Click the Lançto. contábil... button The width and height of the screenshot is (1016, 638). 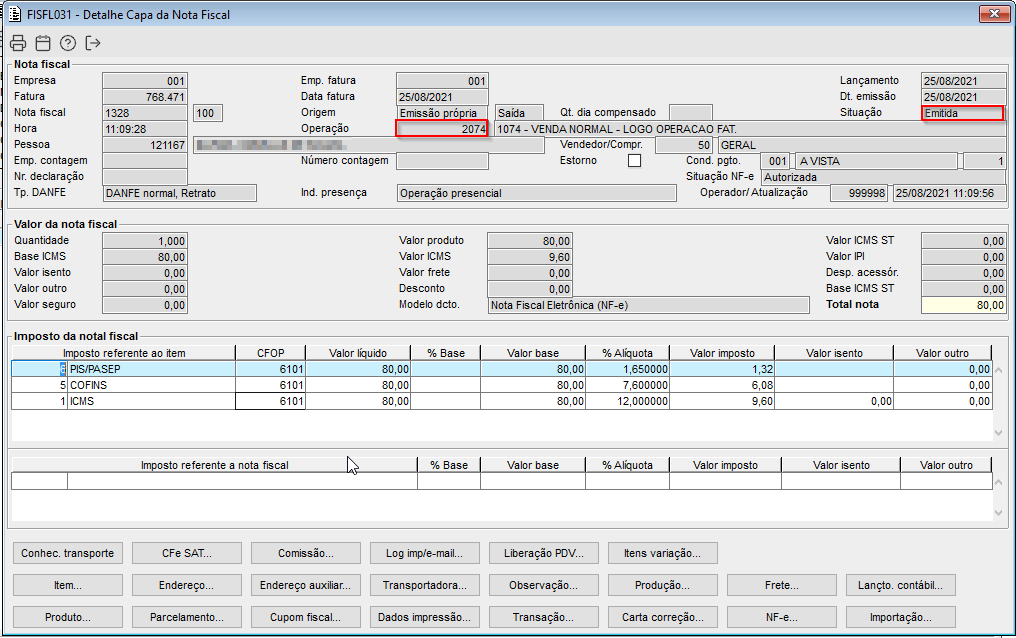pos(900,585)
